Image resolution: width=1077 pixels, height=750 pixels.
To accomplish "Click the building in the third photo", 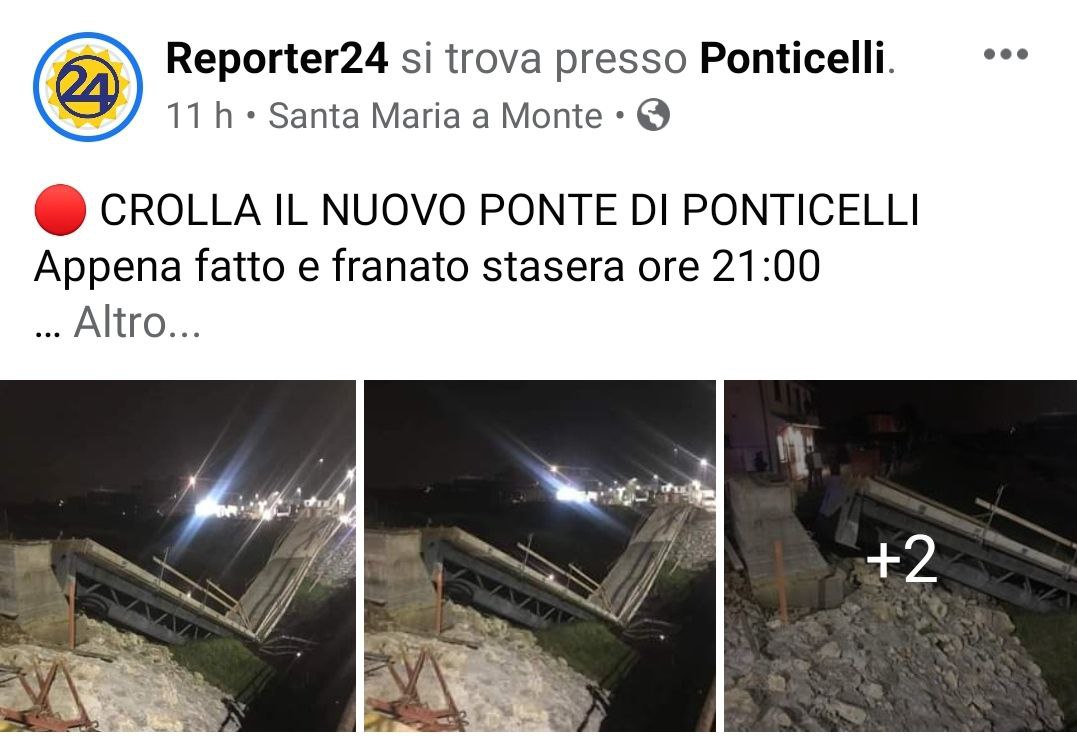I will (775, 429).
